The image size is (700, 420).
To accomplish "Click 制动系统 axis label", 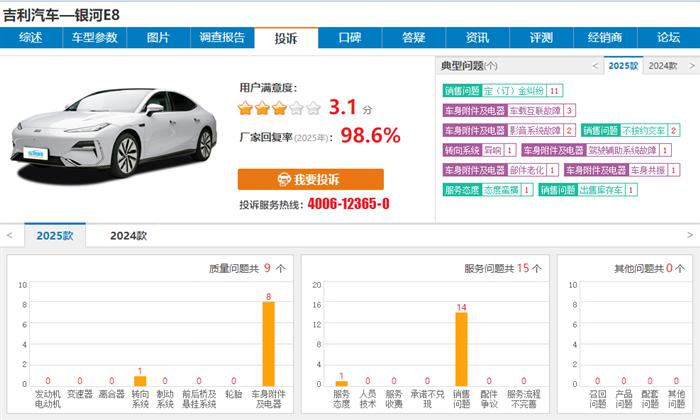I will pyautogui.click(x=165, y=399).
